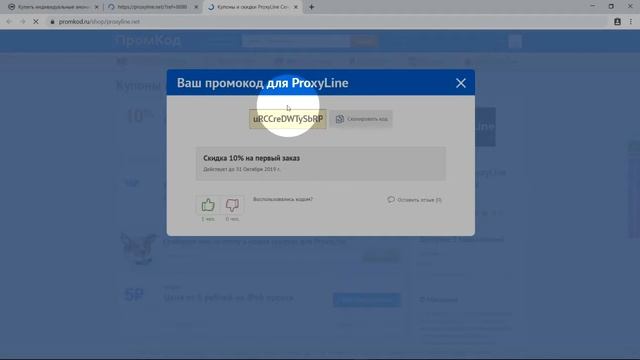Select the promo code uRCCreDWTySbRP field
Viewport: 640px width, 360px height.
click(x=288, y=119)
